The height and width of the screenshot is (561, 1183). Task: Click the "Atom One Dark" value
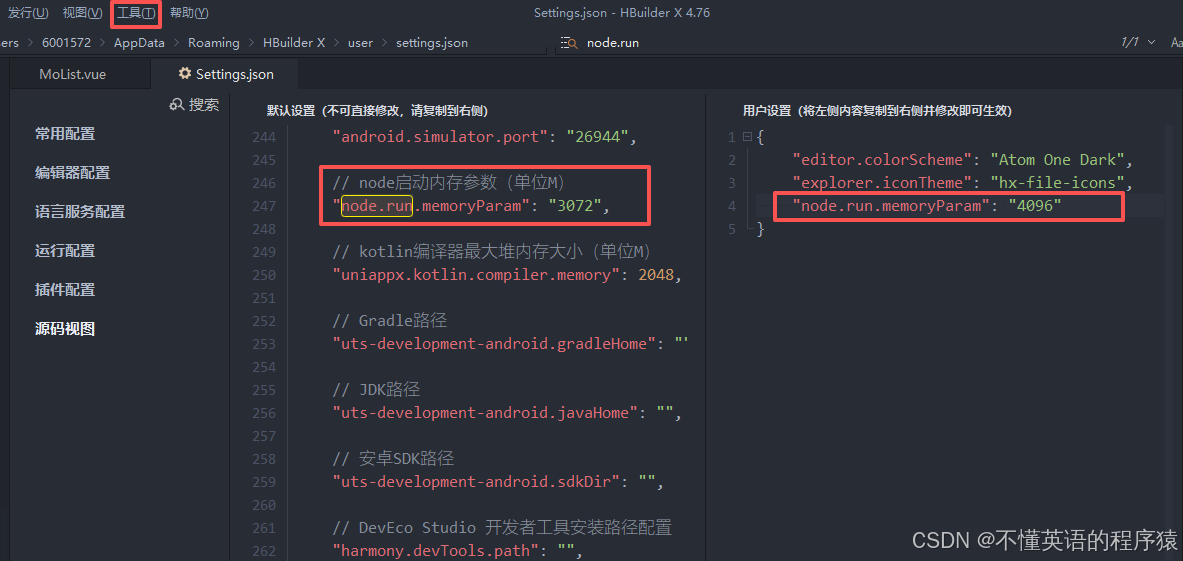coord(1058,160)
